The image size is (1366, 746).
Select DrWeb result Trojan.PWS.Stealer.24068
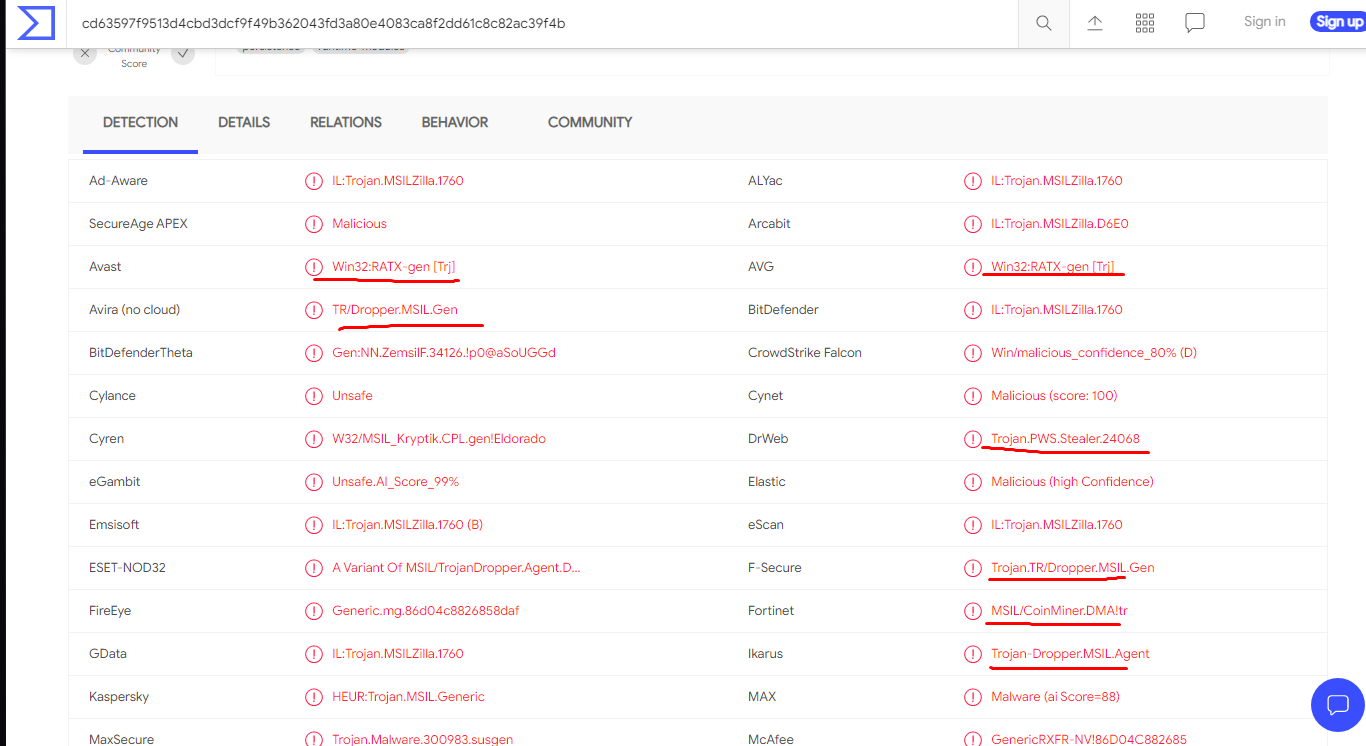[1065, 439]
